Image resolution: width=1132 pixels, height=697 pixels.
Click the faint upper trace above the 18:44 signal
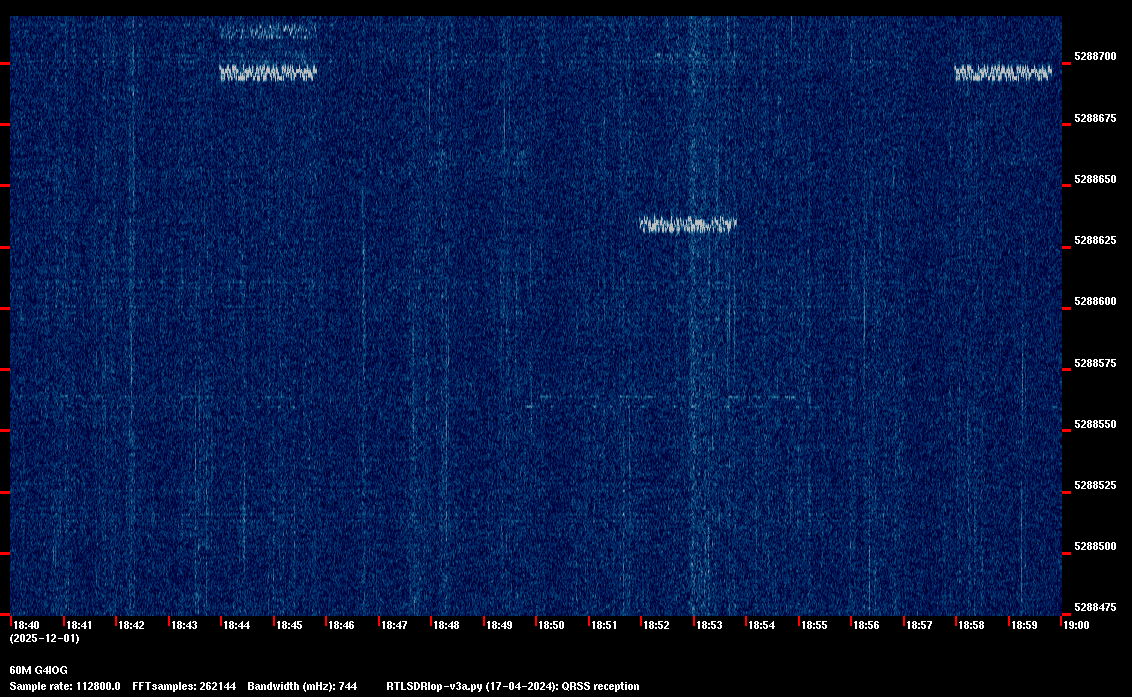click(268, 32)
